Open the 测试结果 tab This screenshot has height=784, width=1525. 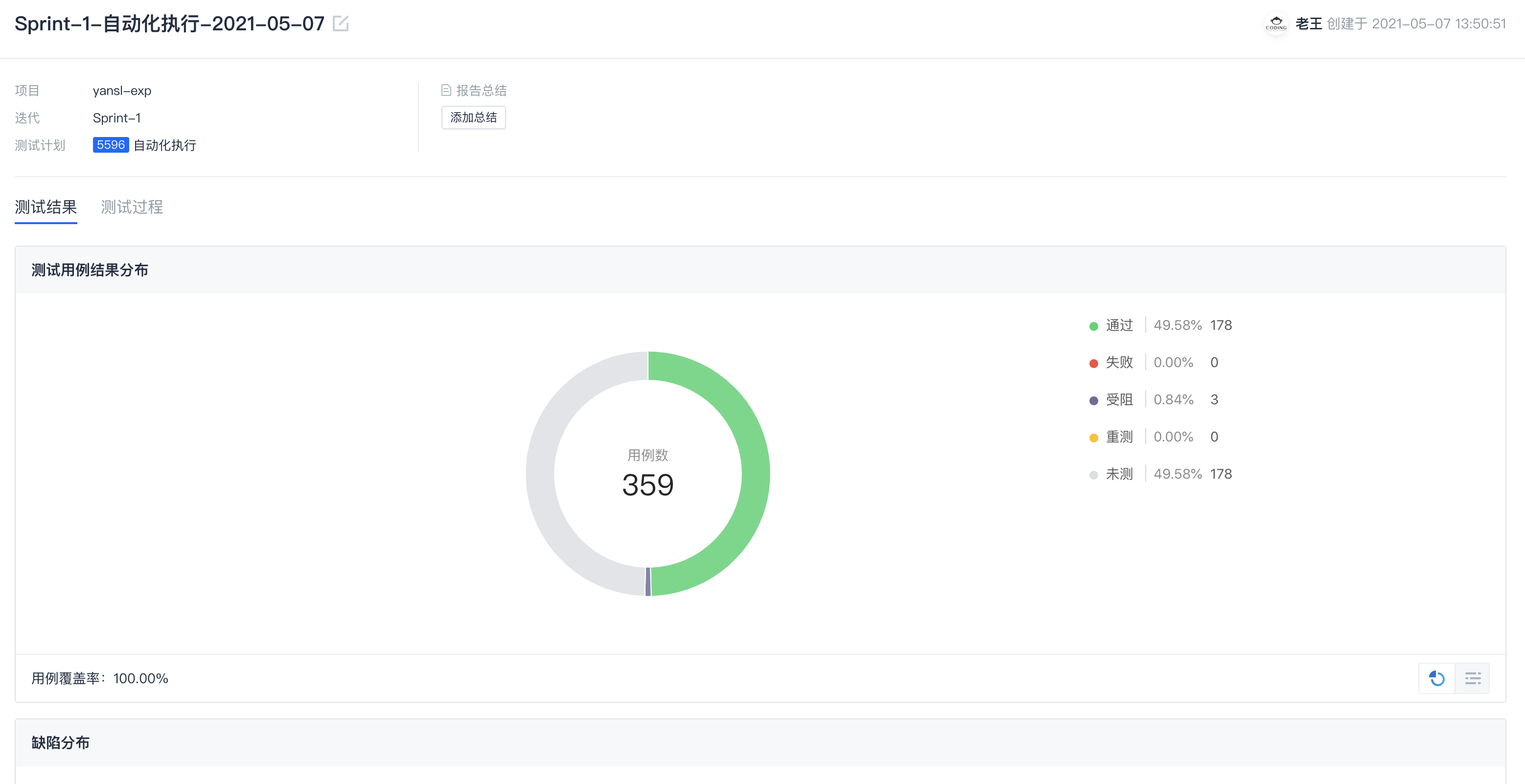click(x=46, y=207)
